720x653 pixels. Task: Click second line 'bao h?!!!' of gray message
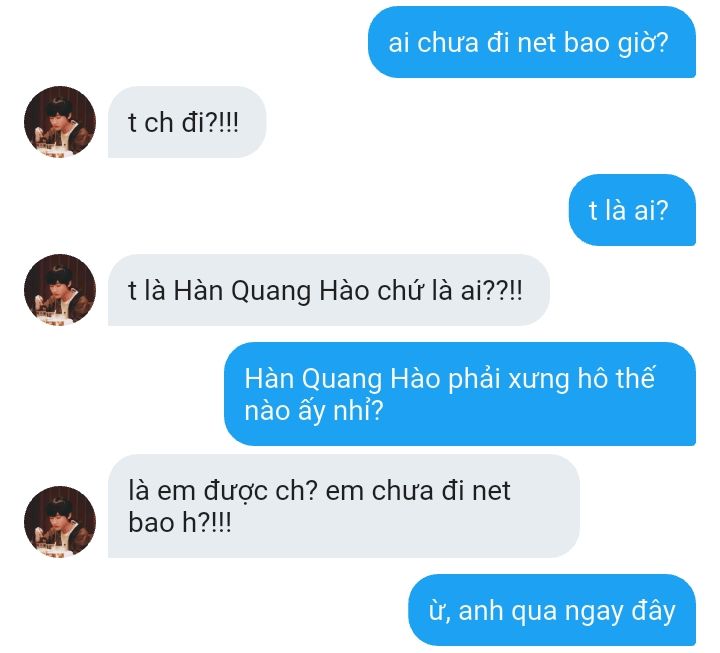tap(180, 523)
